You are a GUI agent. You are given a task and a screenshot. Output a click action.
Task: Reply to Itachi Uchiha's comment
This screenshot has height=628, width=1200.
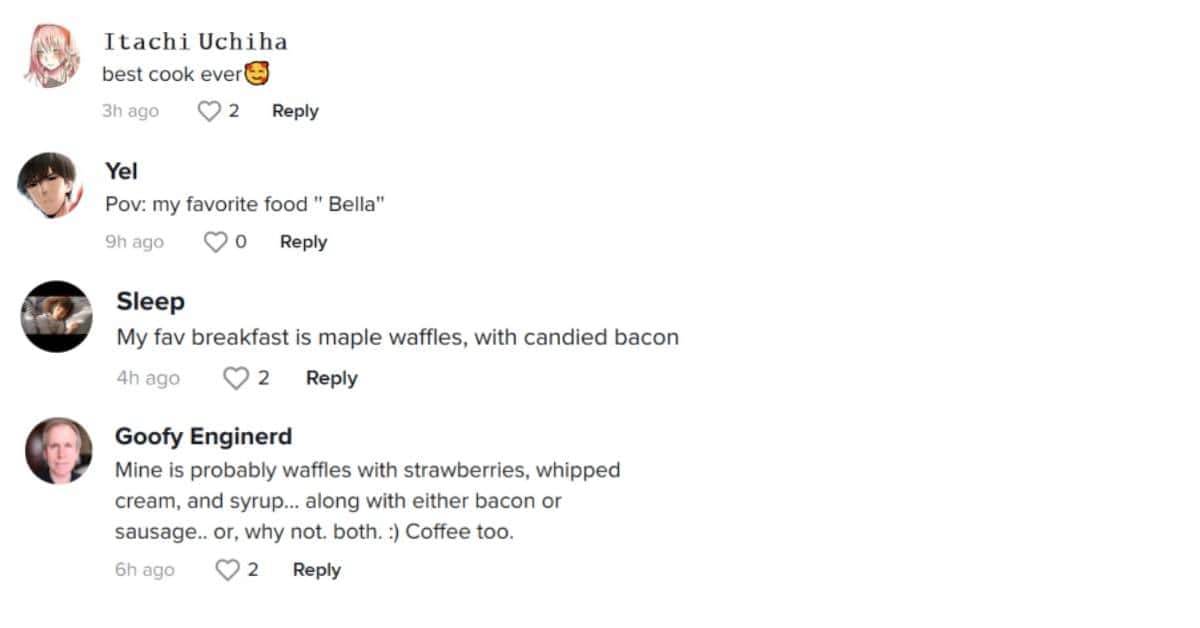[x=294, y=111]
